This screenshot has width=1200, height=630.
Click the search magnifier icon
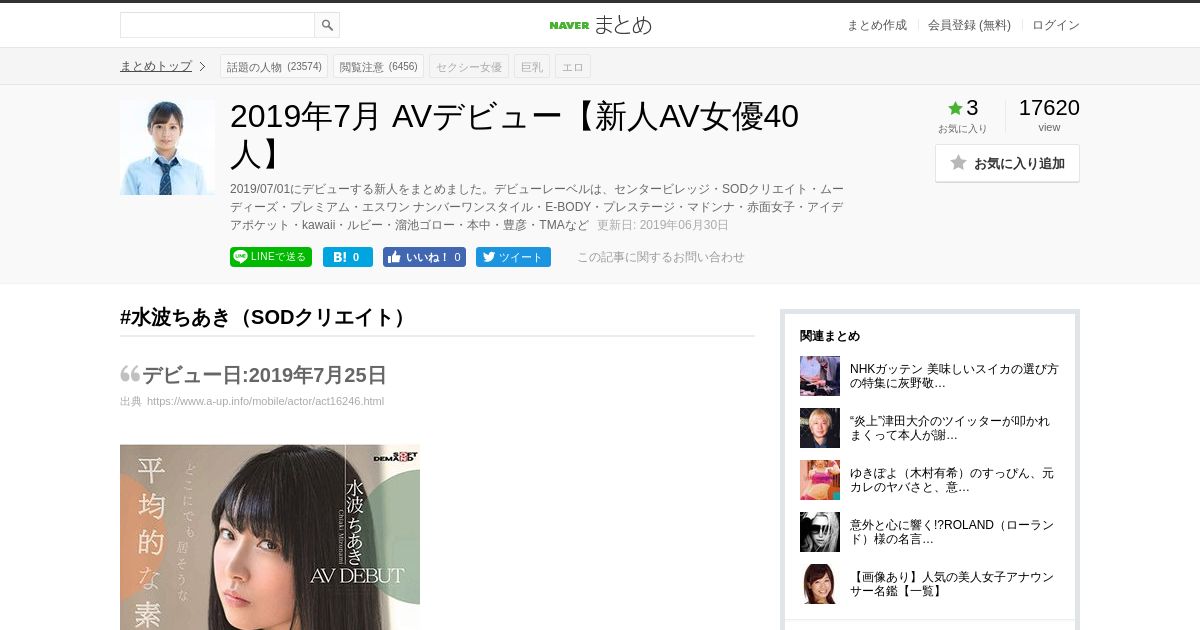(x=328, y=25)
